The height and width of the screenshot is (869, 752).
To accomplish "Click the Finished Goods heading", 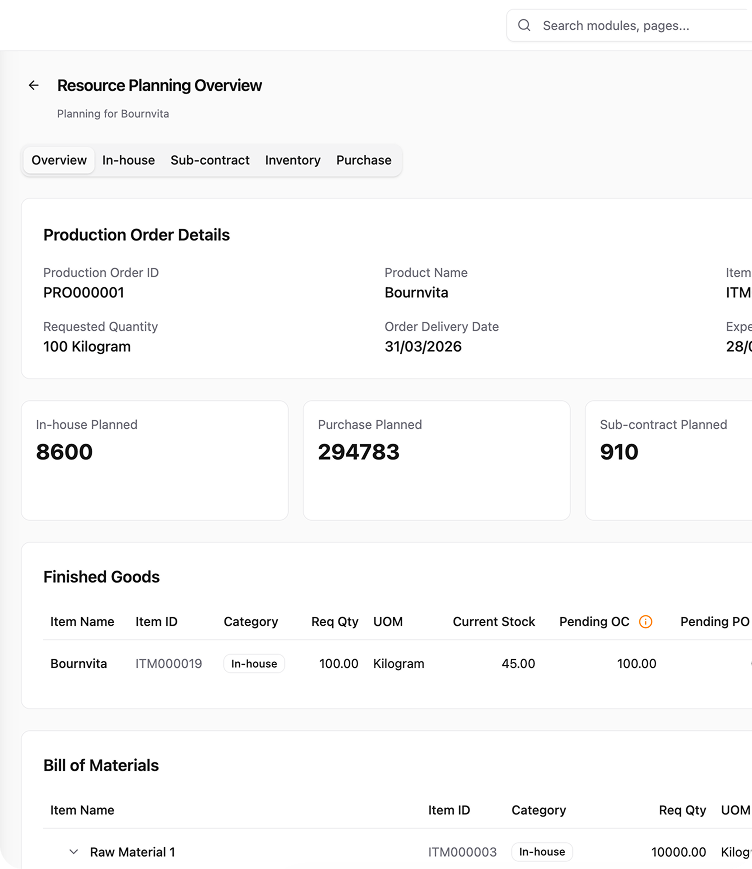I will point(101,577).
